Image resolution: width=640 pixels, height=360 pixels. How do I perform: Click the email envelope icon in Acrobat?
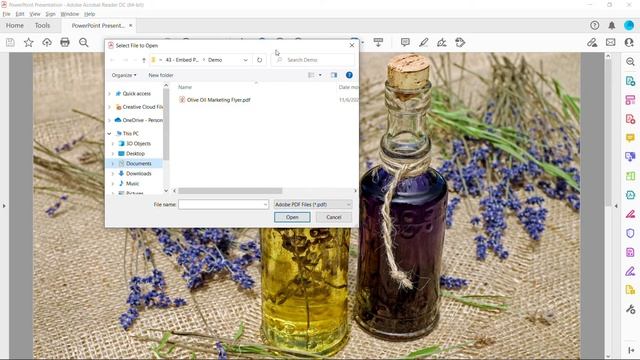click(x=611, y=42)
